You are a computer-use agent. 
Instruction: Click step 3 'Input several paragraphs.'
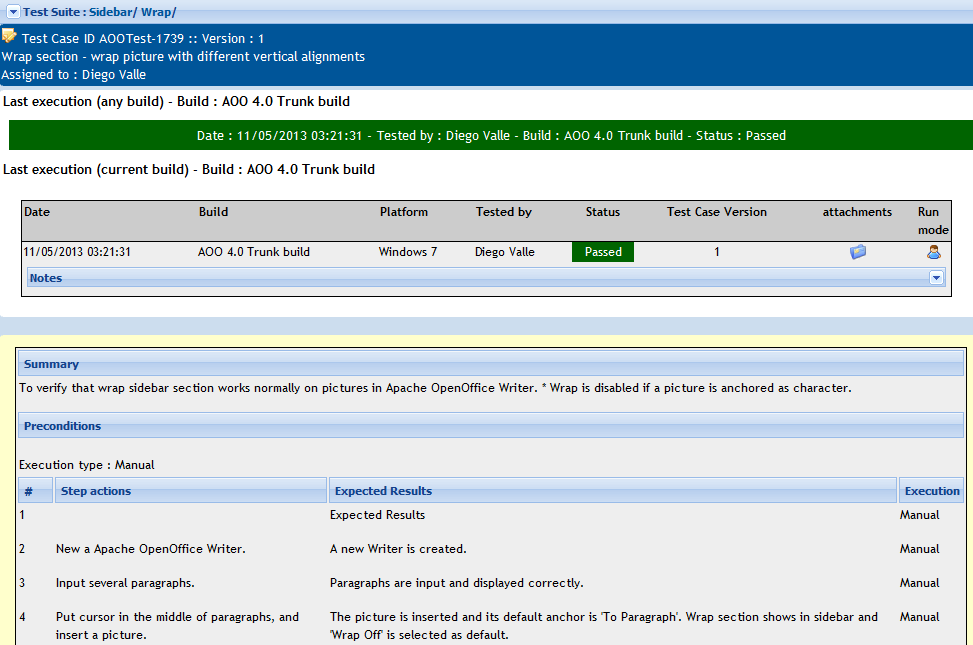pyautogui.click(x=125, y=583)
